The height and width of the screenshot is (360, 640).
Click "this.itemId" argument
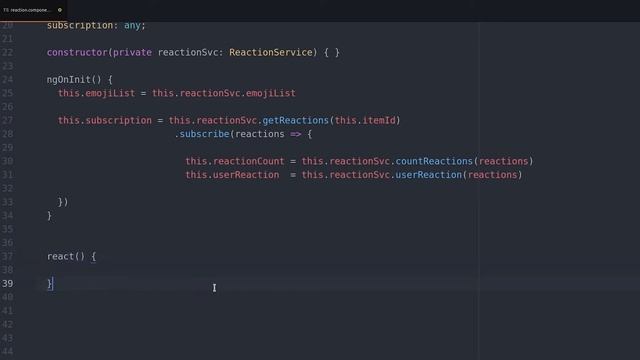click(365, 120)
